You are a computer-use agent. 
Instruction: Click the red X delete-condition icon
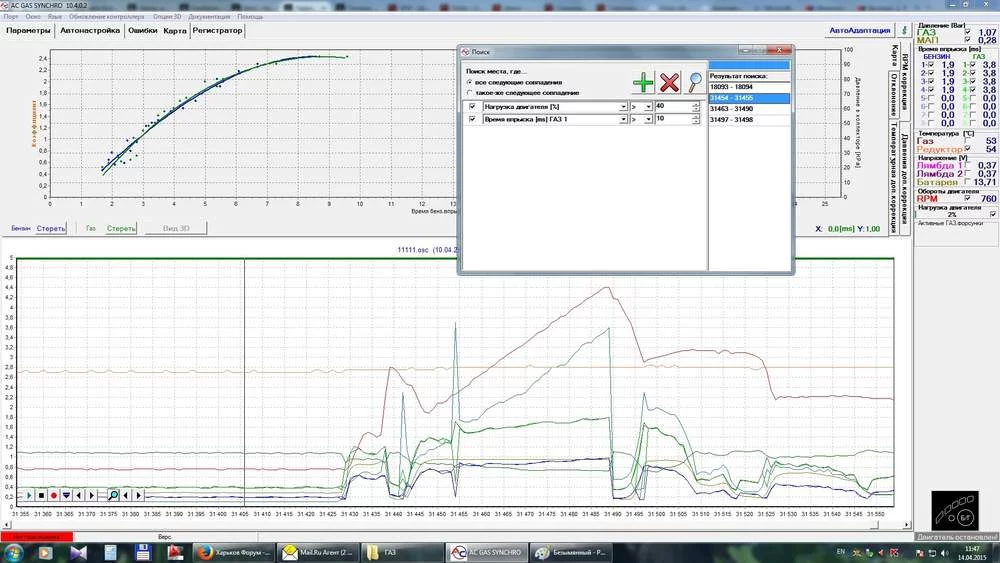669,83
